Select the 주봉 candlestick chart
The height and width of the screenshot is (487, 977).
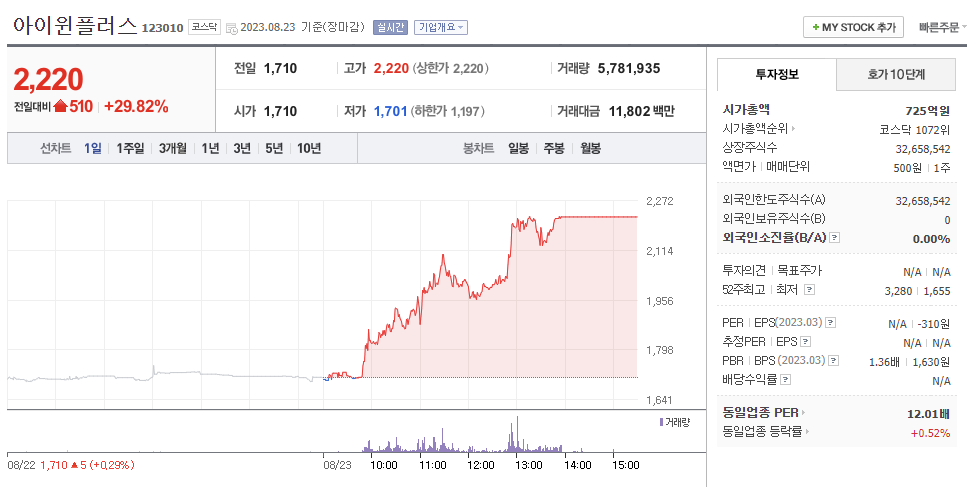pyautogui.click(x=554, y=148)
